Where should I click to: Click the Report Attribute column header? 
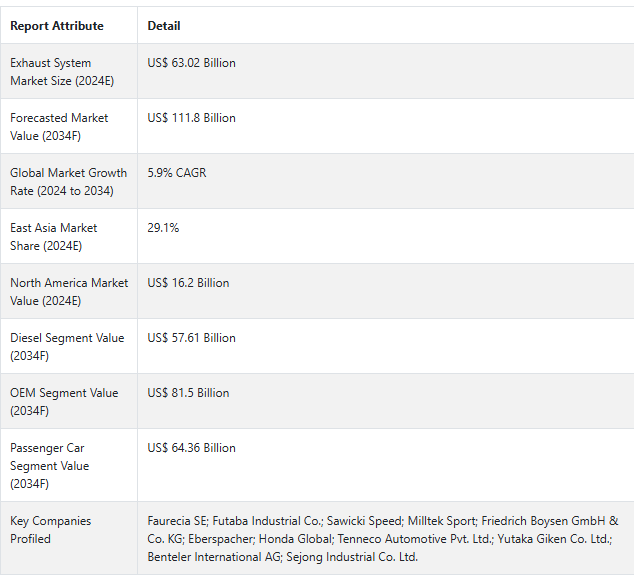(x=57, y=26)
